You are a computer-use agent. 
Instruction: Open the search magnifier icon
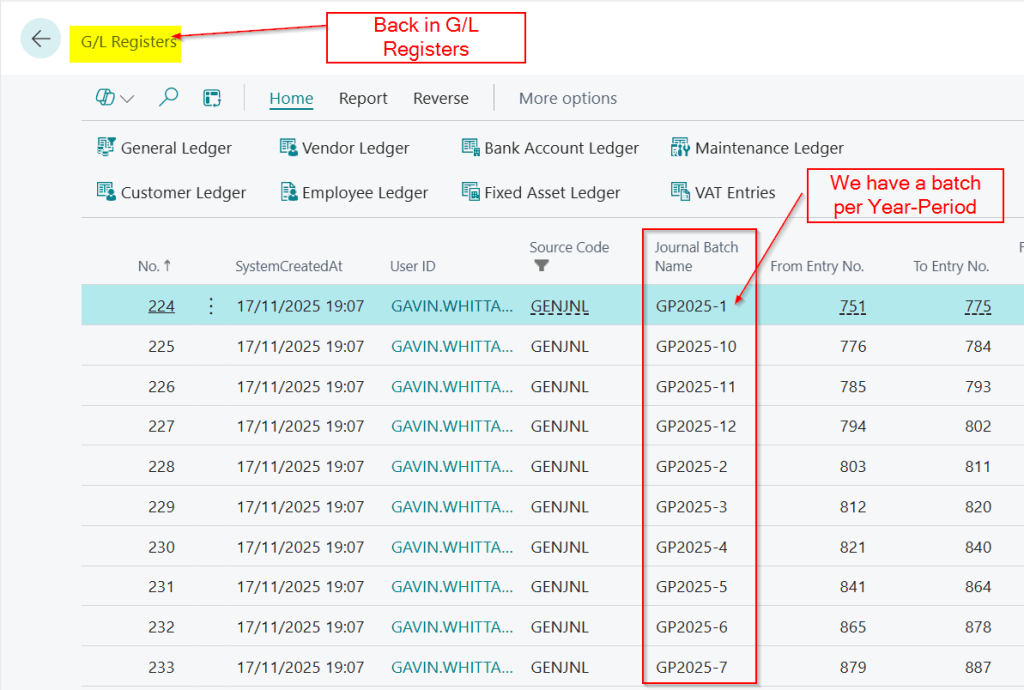[x=169, y=97]
